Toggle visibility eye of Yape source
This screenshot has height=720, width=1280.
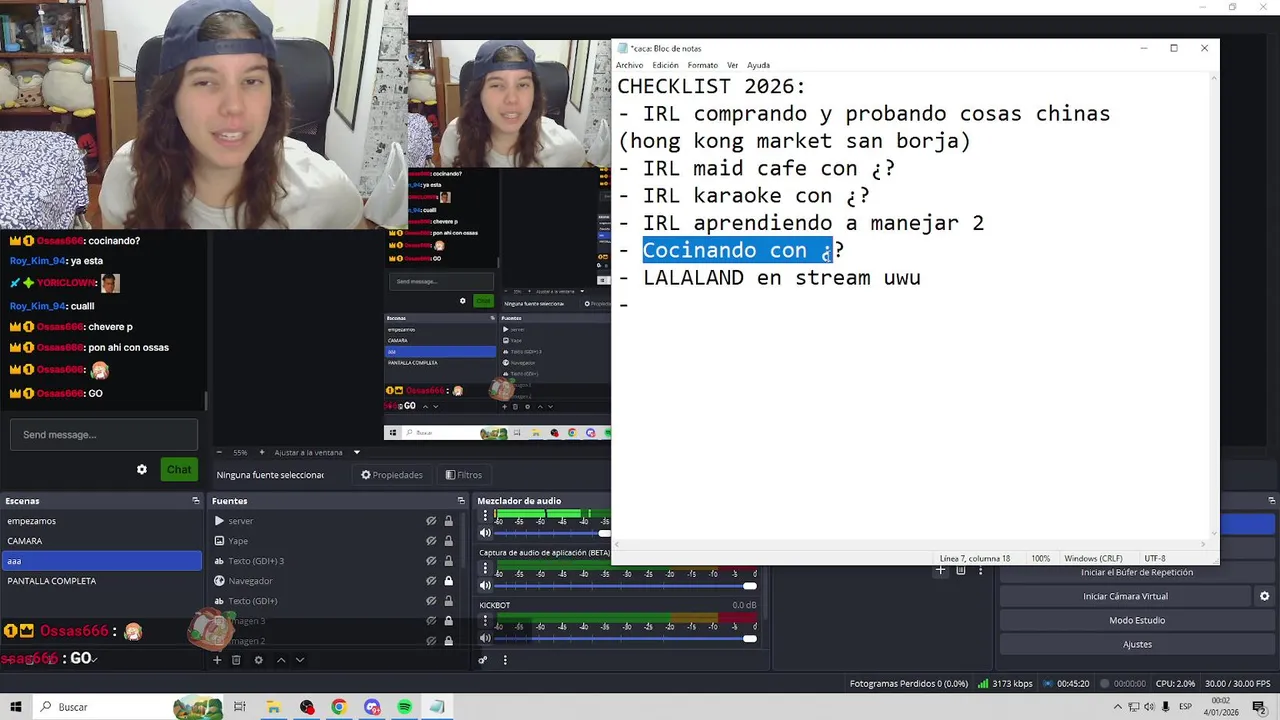coord(431,541)
